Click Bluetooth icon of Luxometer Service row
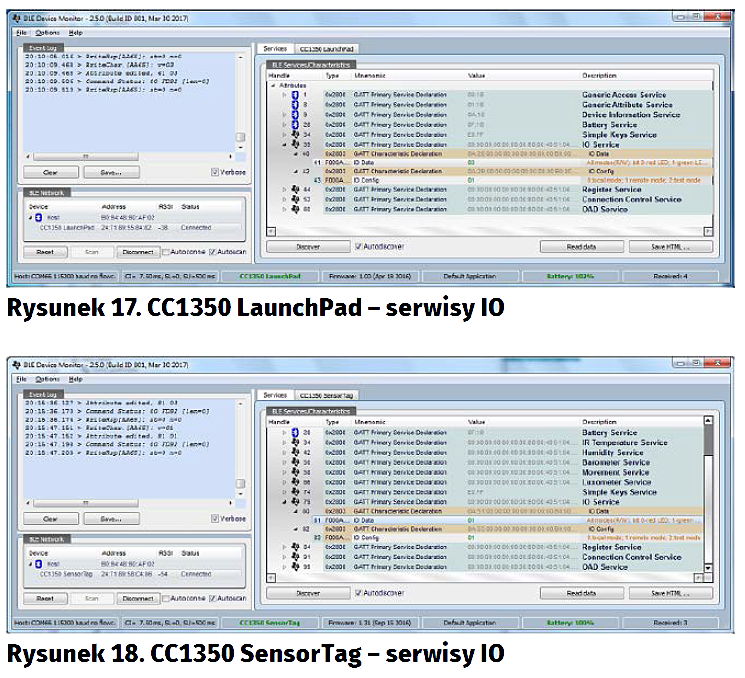745x678 pixels. tap(295, 482)
